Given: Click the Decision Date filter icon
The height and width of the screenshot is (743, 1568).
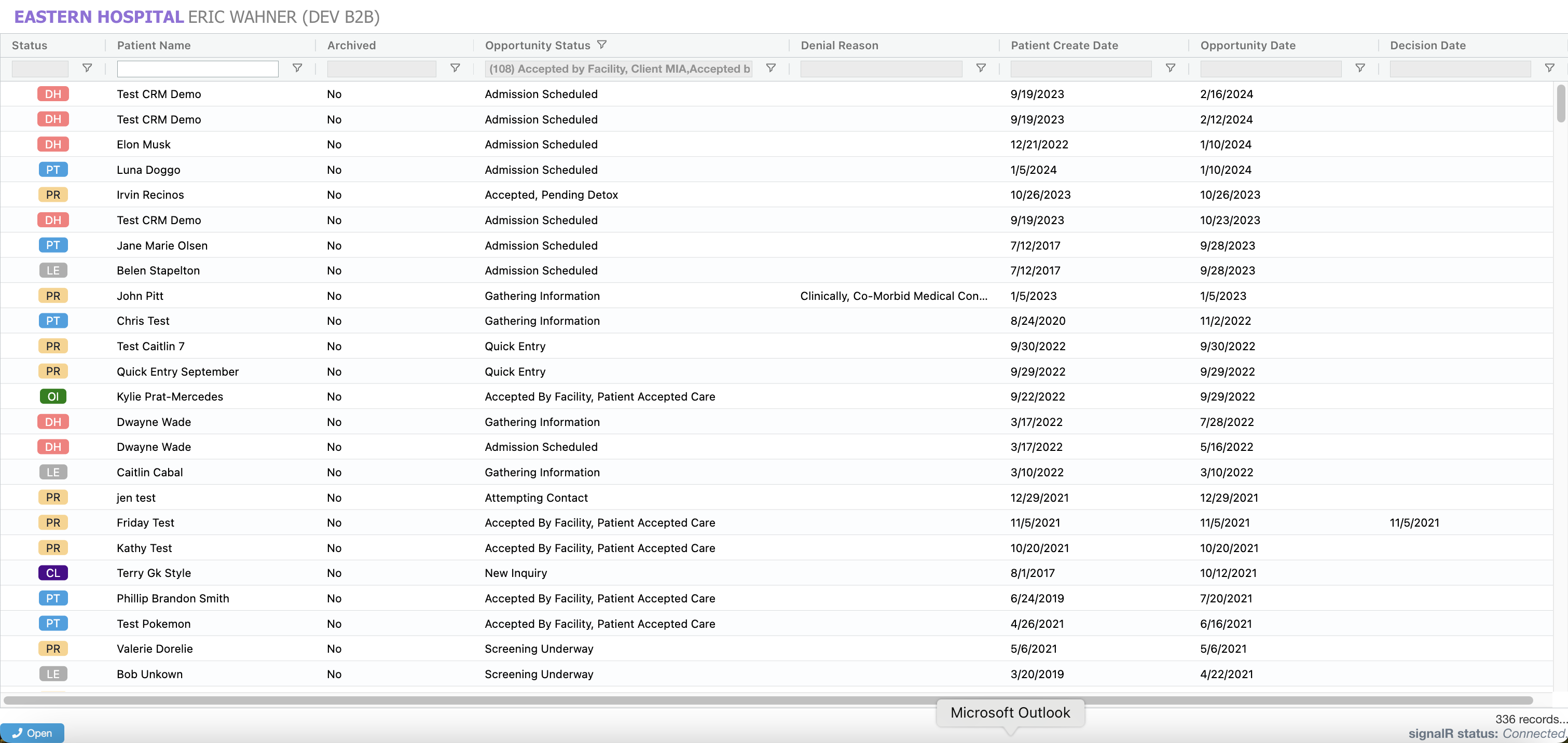Looking at the screenshot, I should pyautogui.click(x=1549, y=68).
